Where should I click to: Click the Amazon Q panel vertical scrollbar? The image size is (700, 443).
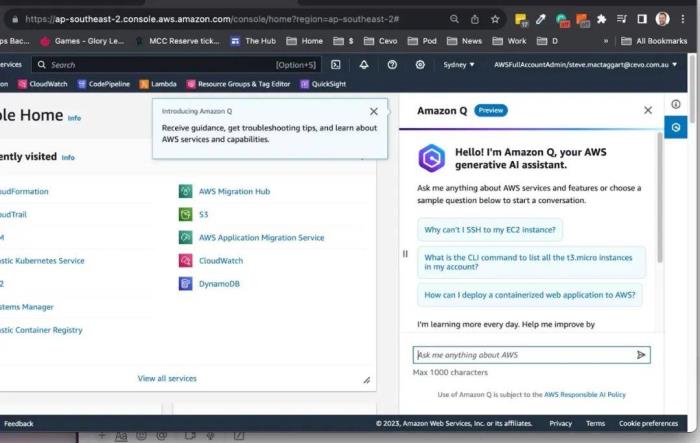pos(660,197)
